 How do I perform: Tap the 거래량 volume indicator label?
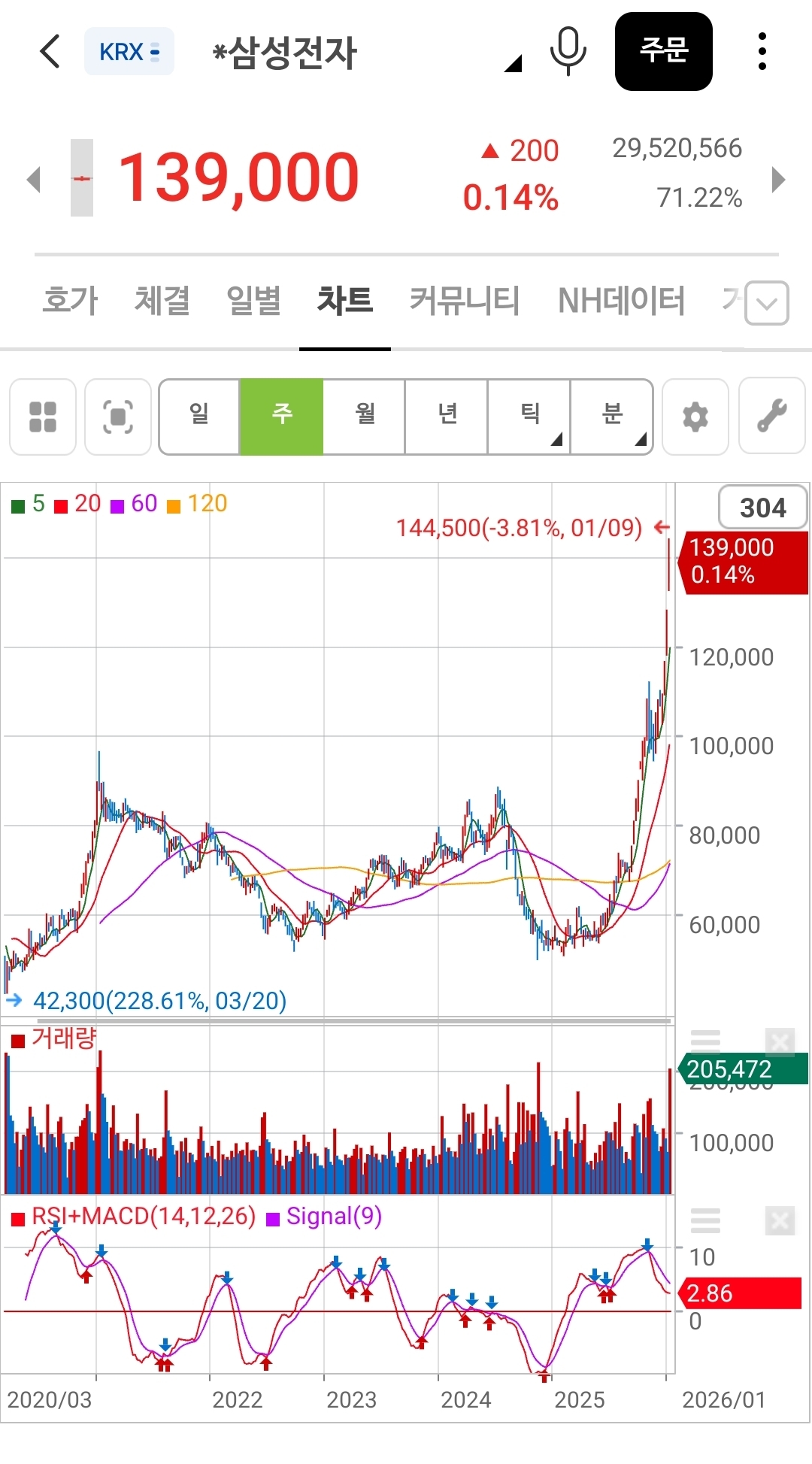coord(54,1039)
